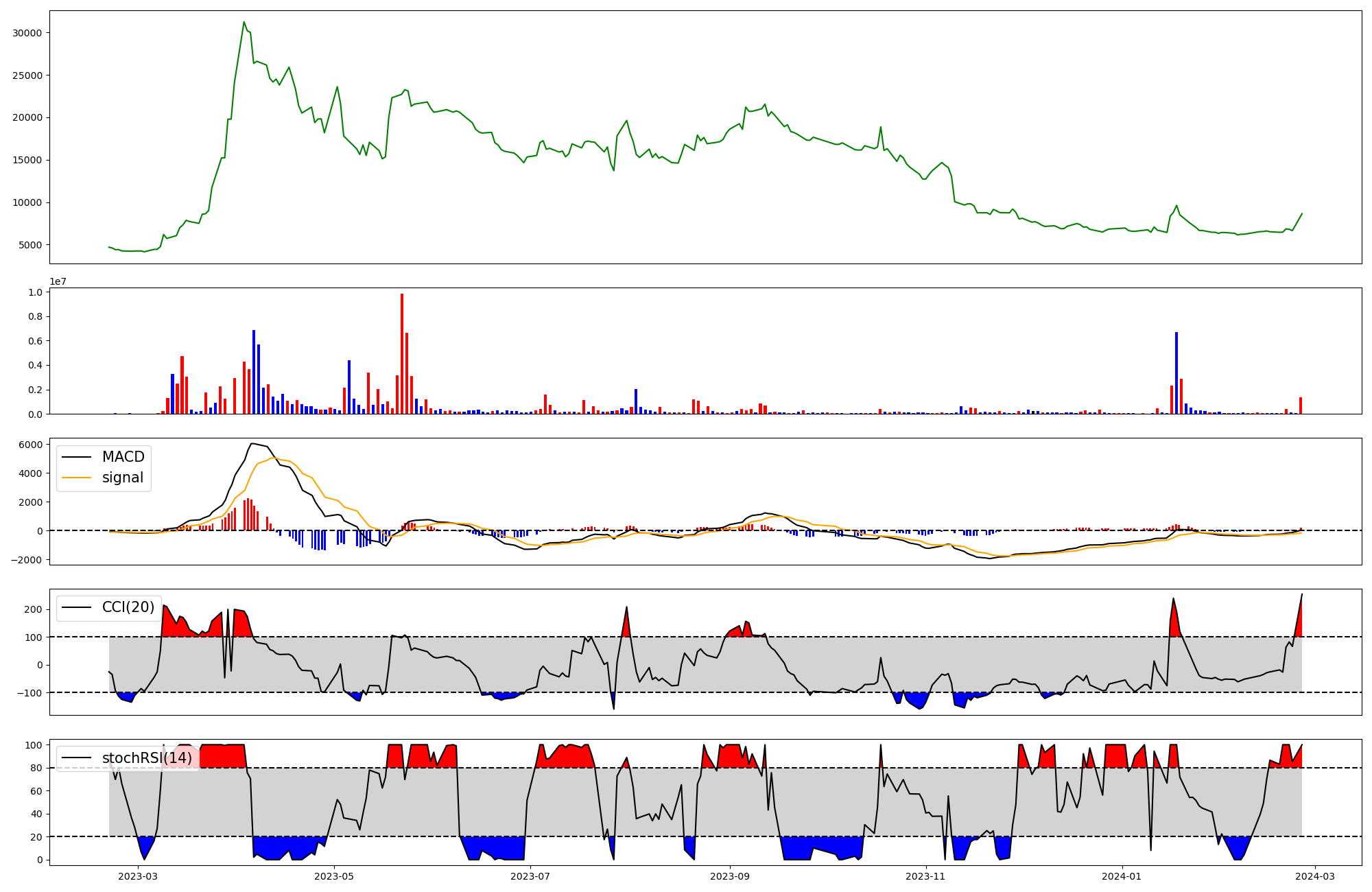1372x892 pixels.
Task: Click the 4000 MACD axis label
Action: pos(30,473)
